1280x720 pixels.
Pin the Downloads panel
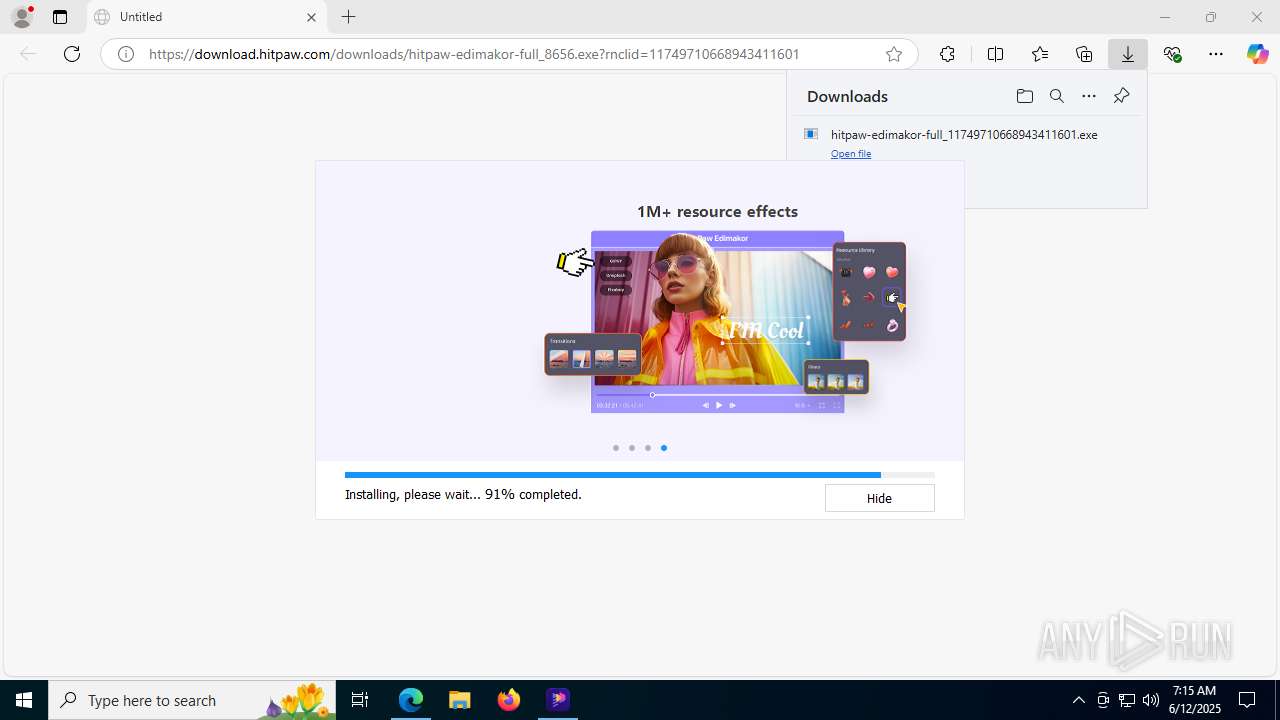point(1121,96)
